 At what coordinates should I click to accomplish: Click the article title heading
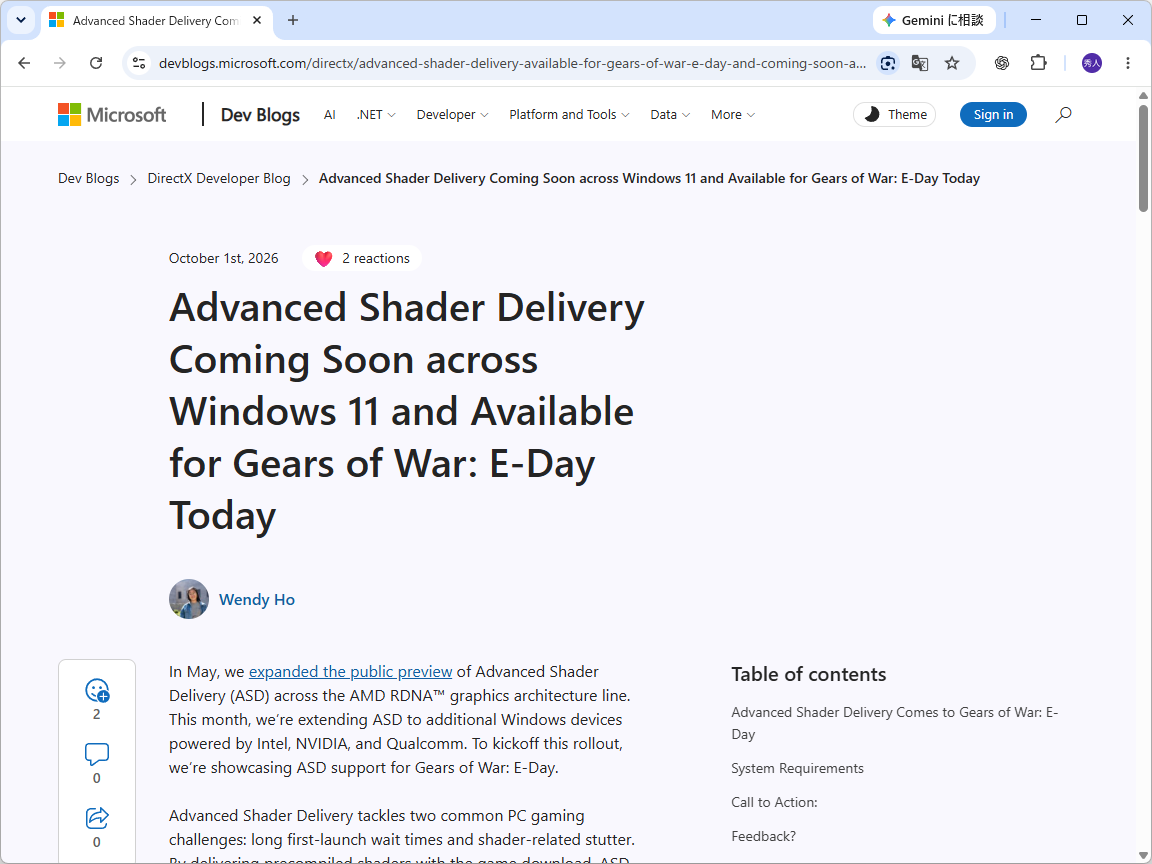406,411
